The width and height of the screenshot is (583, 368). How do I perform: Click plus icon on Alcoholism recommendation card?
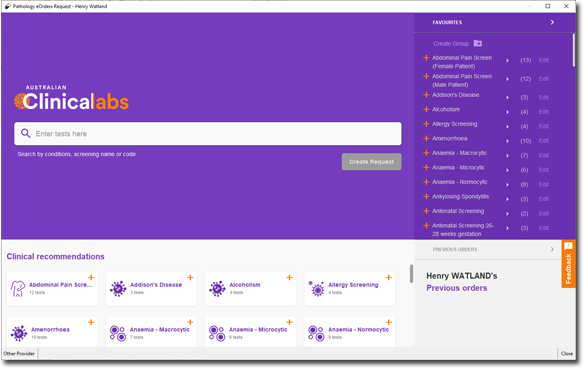tap(289, 277)
